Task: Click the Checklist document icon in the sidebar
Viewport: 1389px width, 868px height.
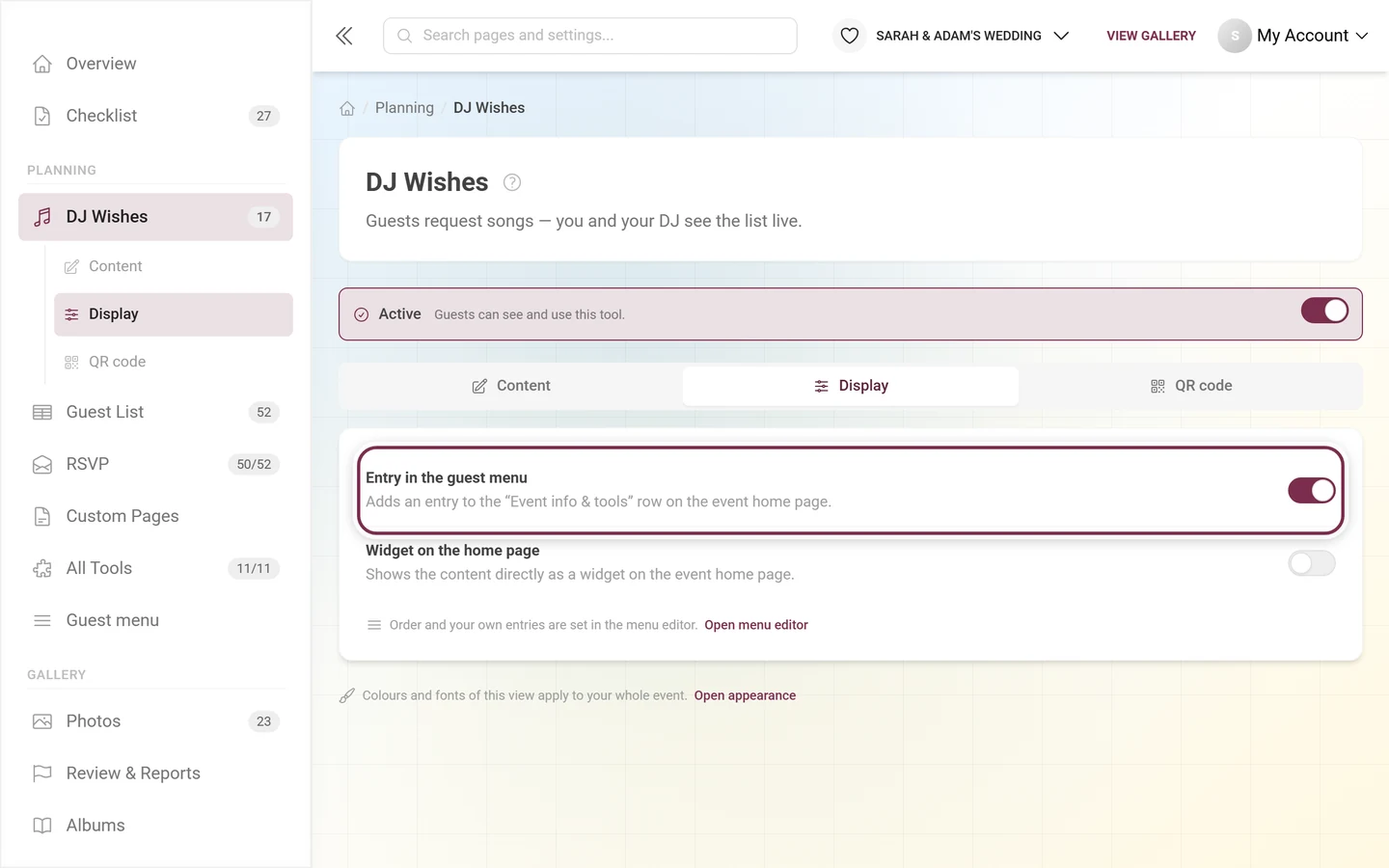Action: (42, 116)
